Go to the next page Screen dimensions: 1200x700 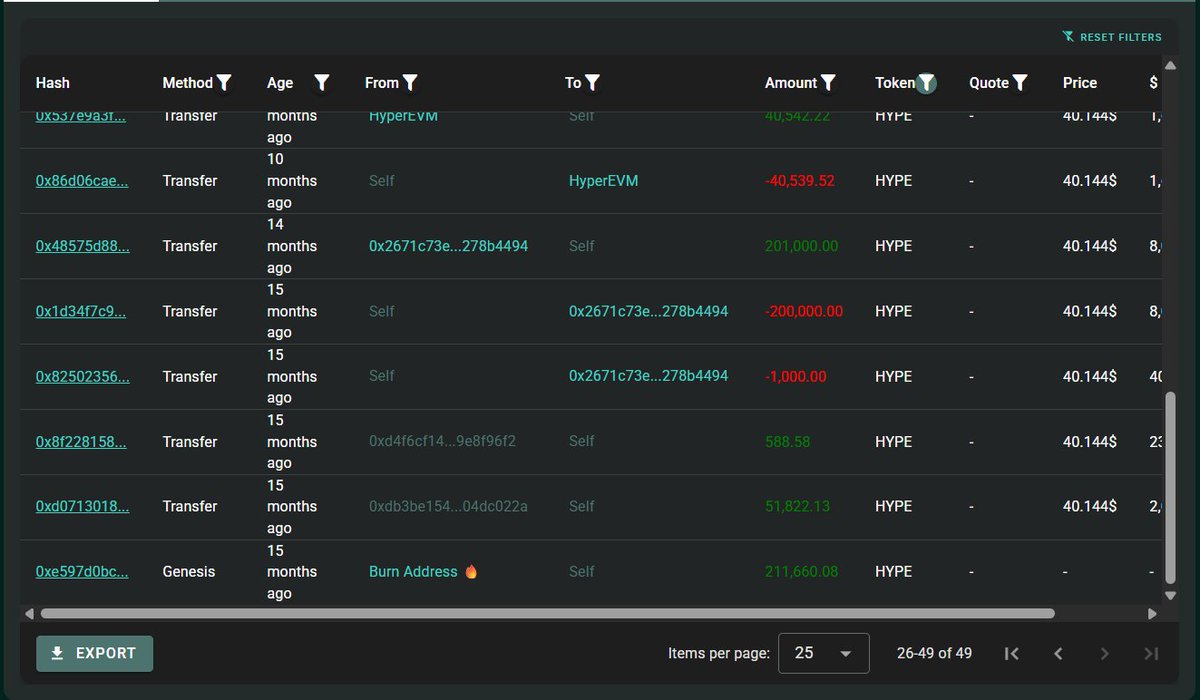coord(1105,653)
